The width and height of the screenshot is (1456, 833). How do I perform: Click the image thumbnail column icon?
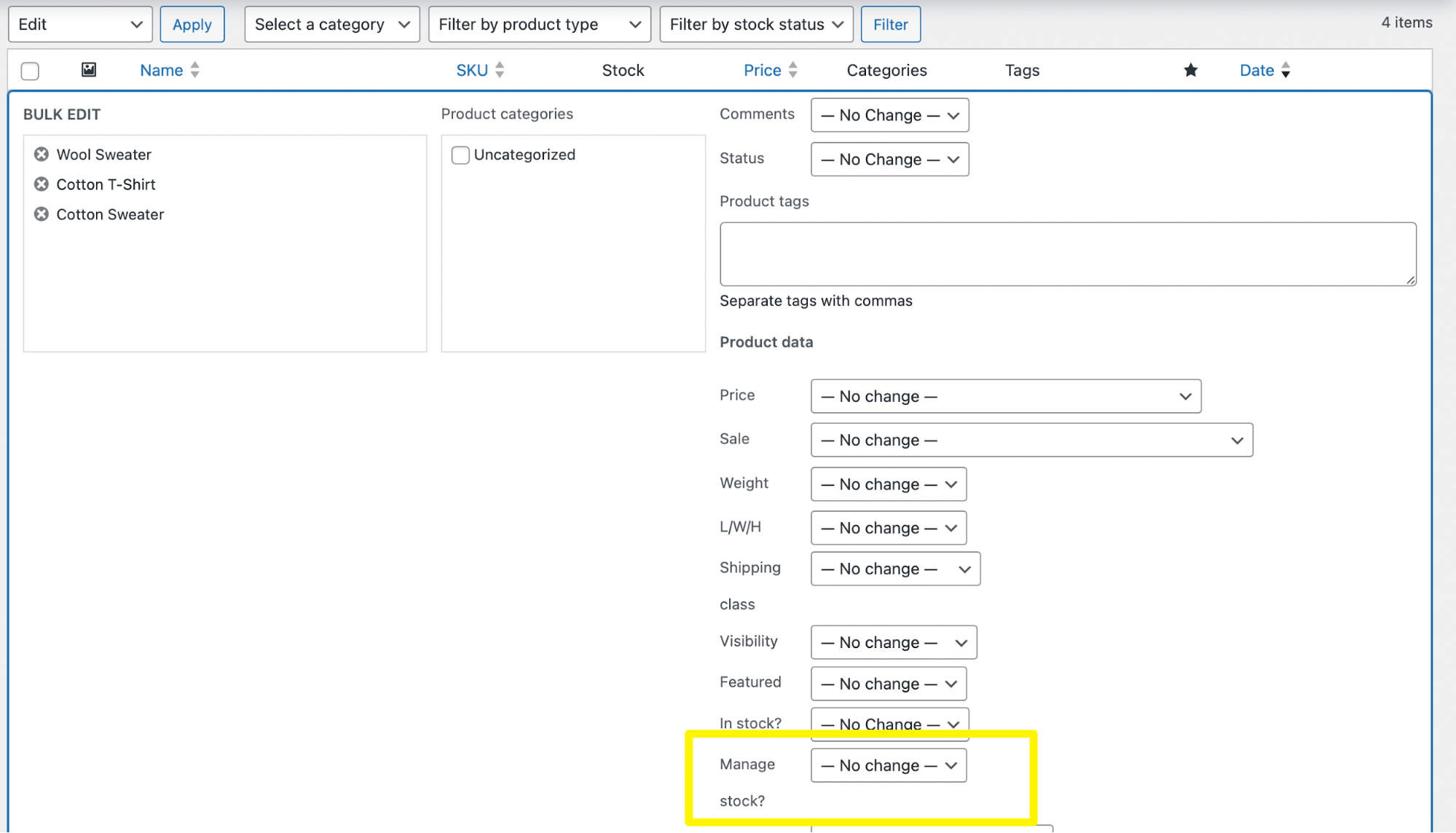(89, 70)
